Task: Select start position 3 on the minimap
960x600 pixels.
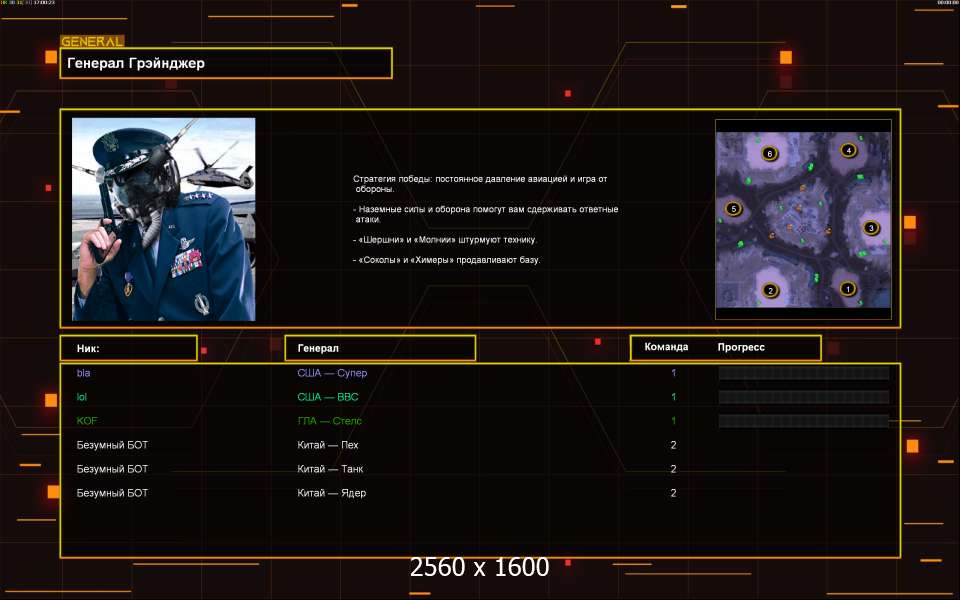Action: click(870, 228)
